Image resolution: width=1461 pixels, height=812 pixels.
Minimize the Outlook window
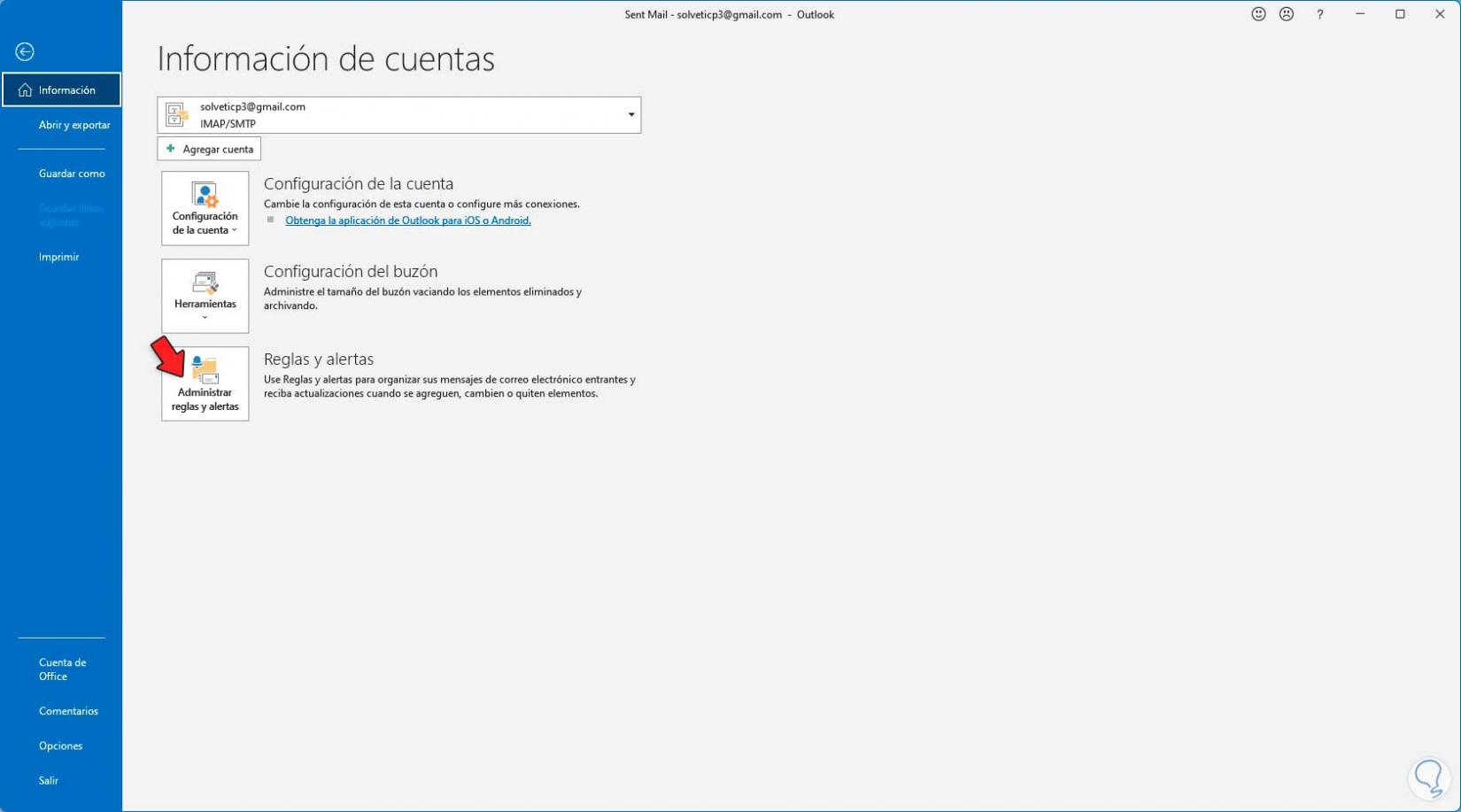click(1360, 14)
